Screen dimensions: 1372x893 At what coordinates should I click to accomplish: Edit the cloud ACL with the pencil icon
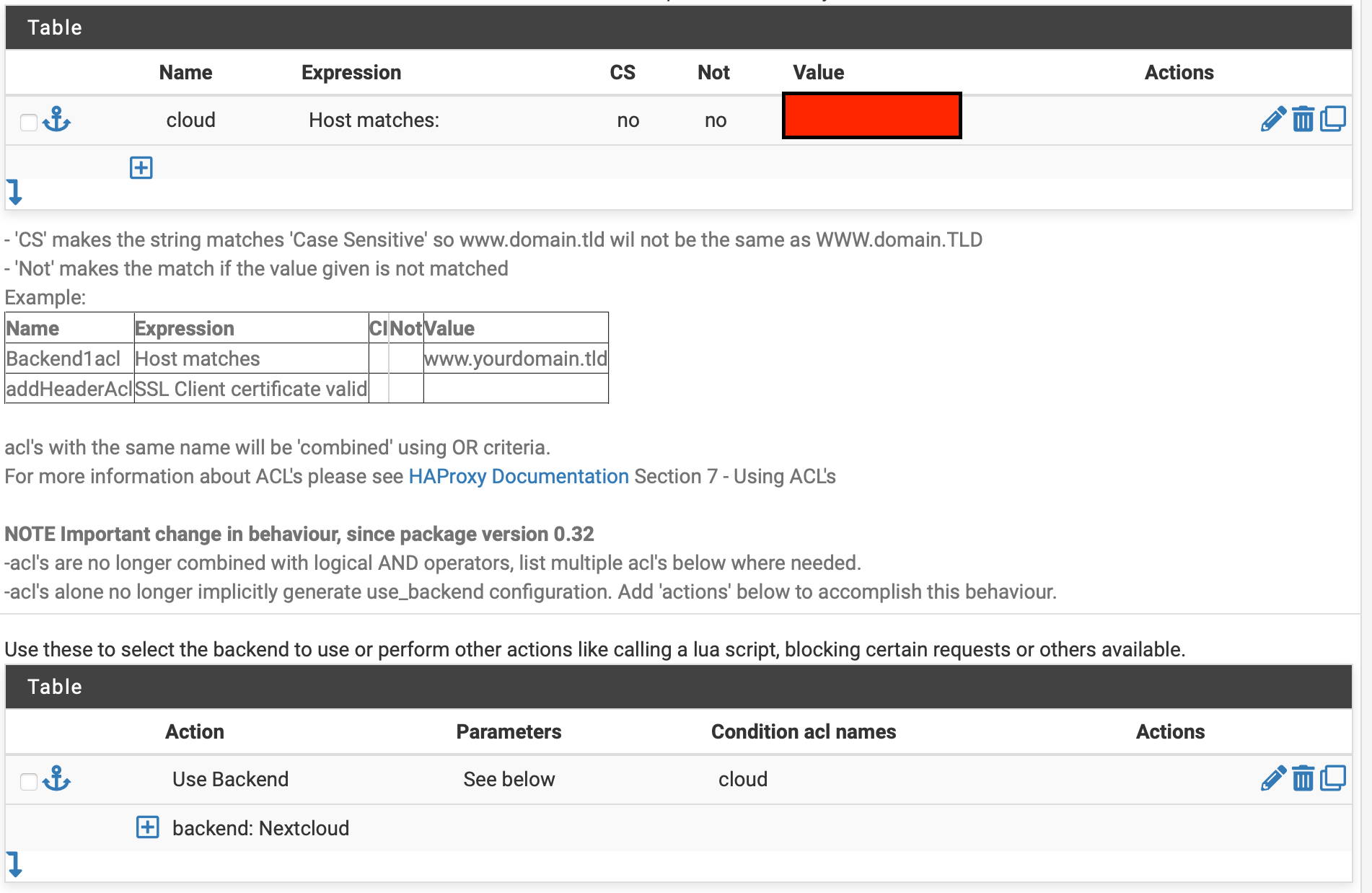(x=1273, y=119)
